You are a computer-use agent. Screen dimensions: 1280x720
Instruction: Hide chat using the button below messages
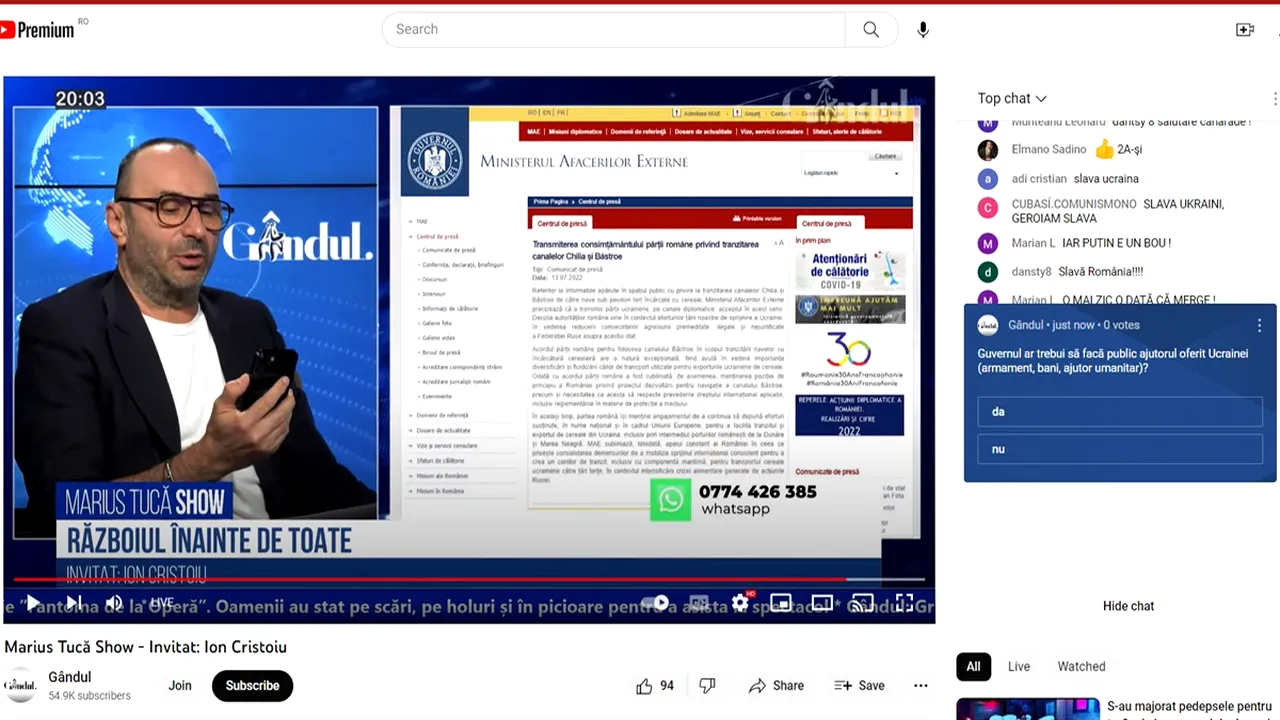pyautogui.click(x=1128, y=606)
